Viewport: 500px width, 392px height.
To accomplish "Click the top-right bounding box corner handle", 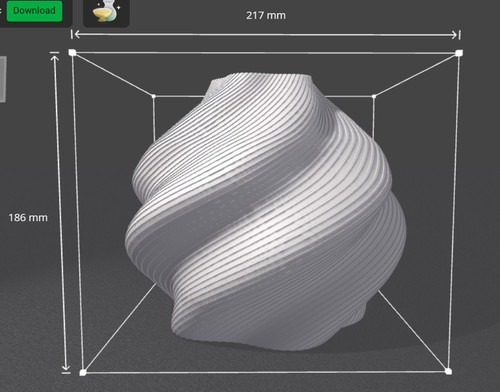I will click(459, 53).
